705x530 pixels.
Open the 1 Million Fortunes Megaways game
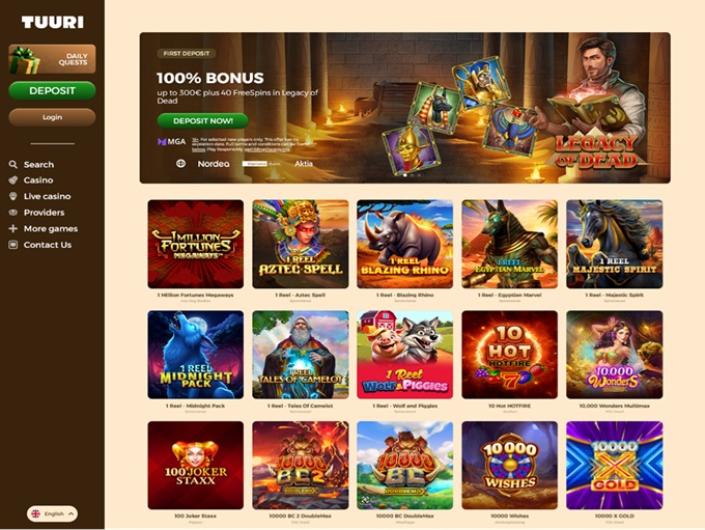[196, 244]
